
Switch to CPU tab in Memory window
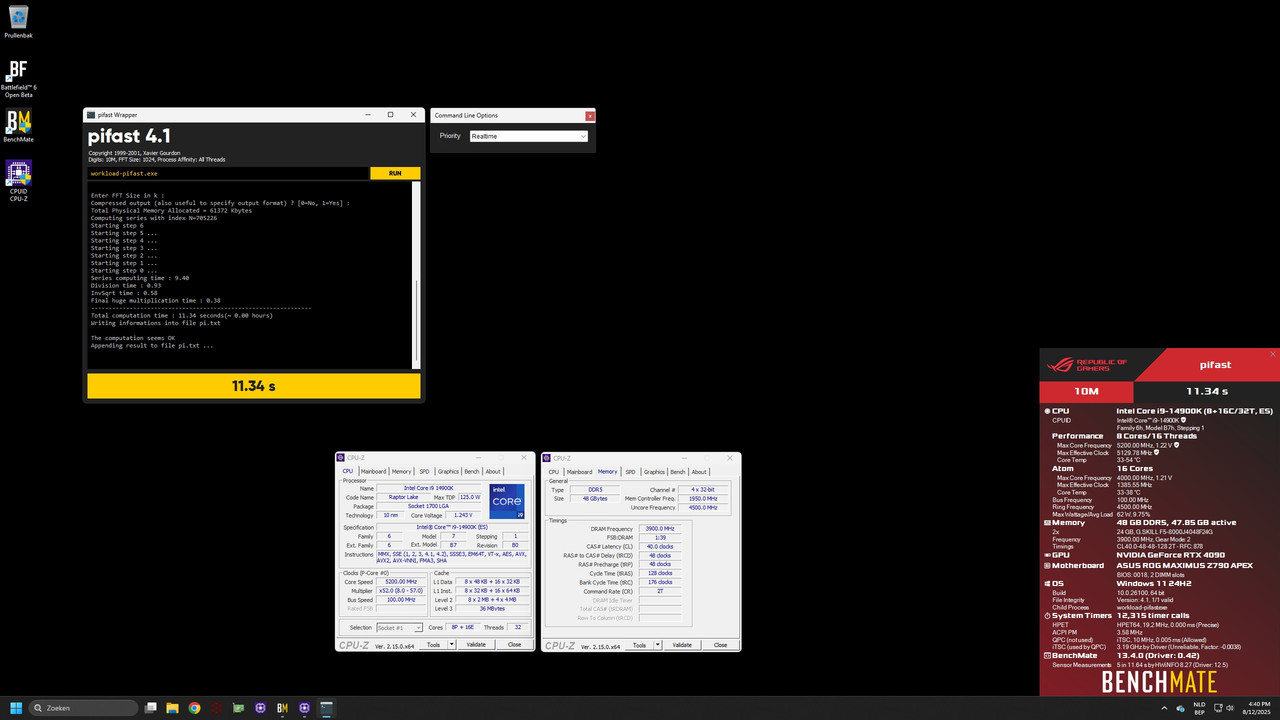[554, 471]
